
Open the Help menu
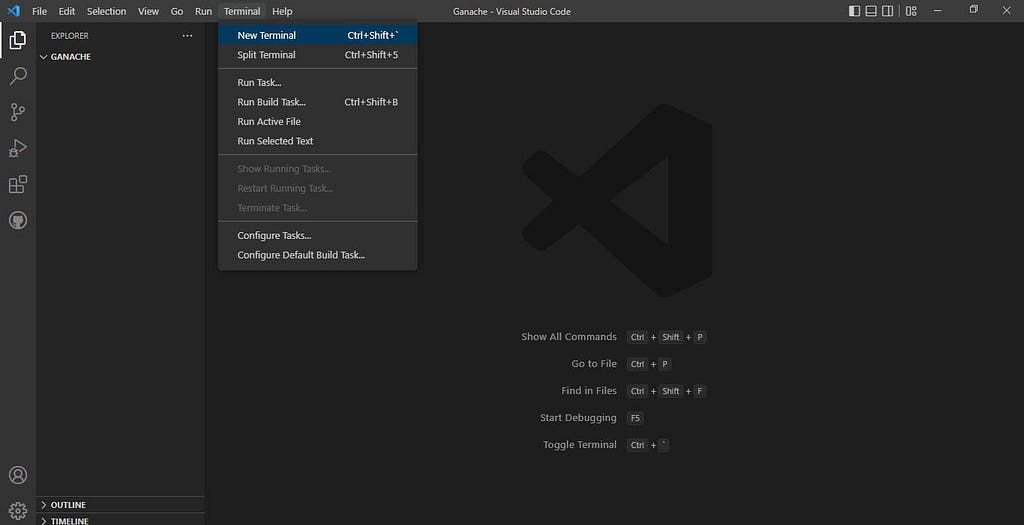(x=282, y=11)
